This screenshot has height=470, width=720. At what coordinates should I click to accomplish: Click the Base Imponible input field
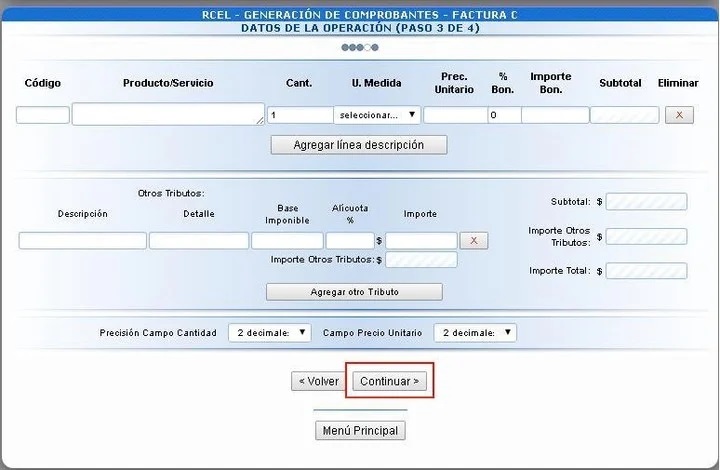pyautogui.click(x=287, y=241)
